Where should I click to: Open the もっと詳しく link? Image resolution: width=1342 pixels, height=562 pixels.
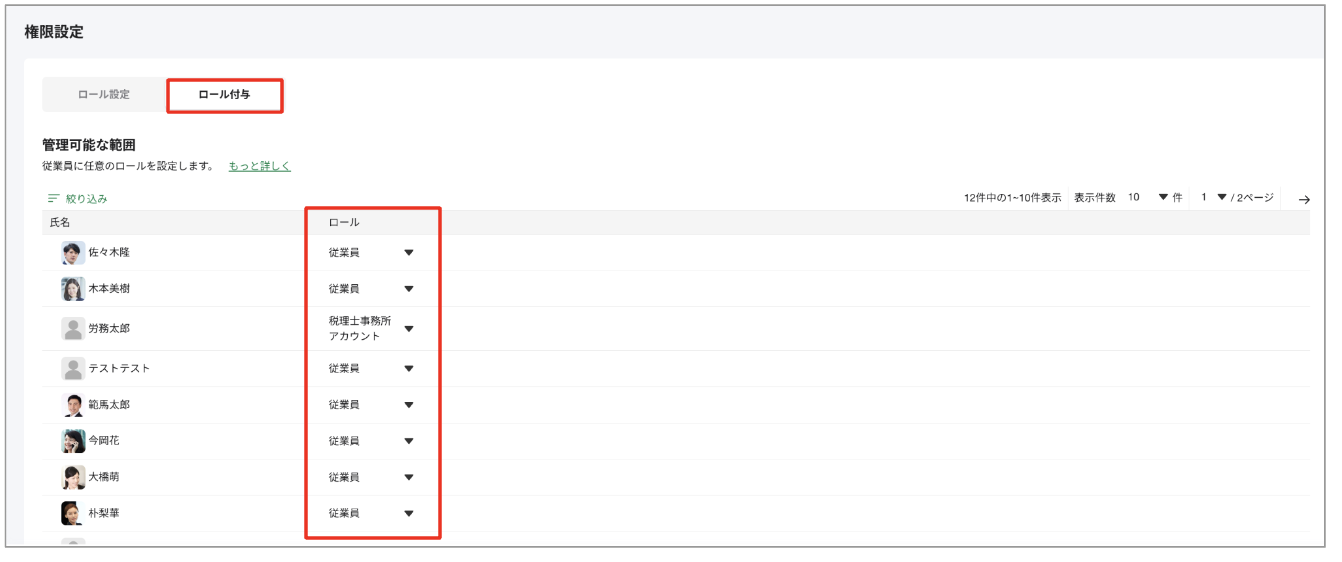(258, 165)
